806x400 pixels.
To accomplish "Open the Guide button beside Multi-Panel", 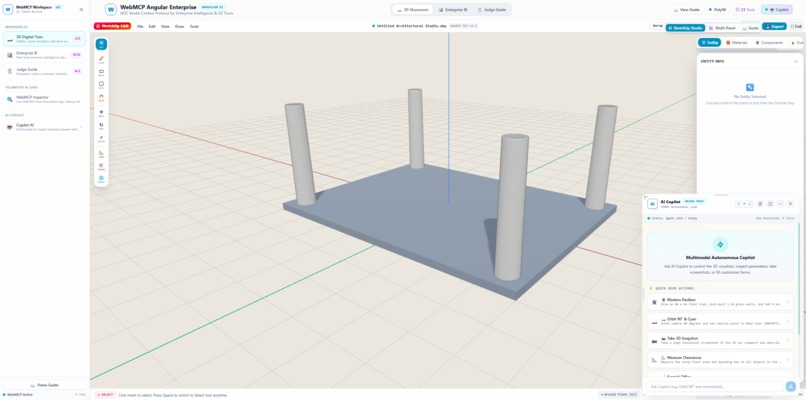I will [750, 28].
